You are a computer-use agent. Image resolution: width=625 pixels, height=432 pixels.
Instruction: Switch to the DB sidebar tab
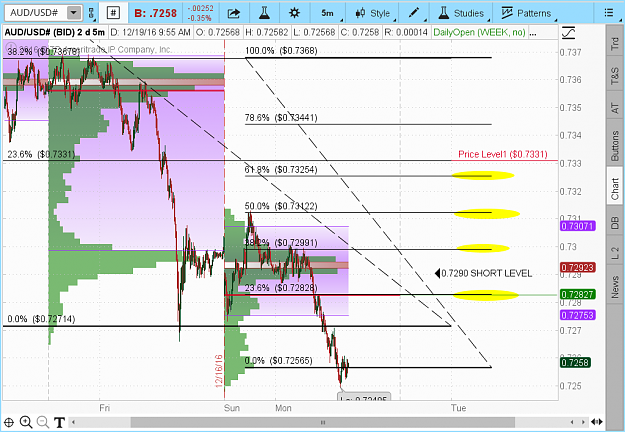[x=614, y=222]
